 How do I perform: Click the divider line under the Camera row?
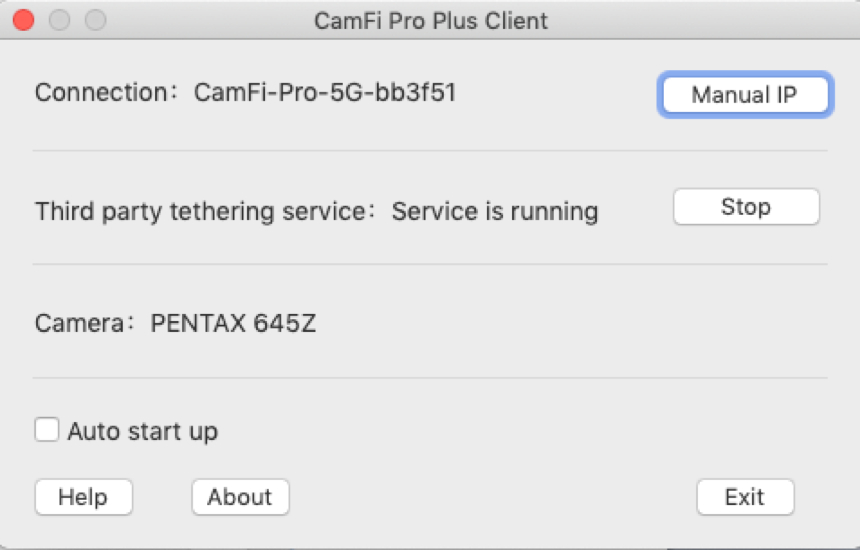click(430, 377)
